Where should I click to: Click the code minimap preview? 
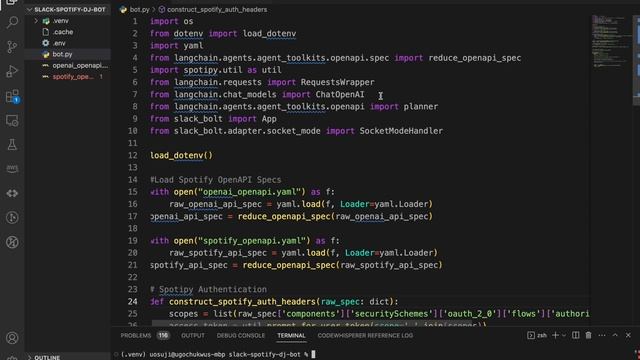610,41
